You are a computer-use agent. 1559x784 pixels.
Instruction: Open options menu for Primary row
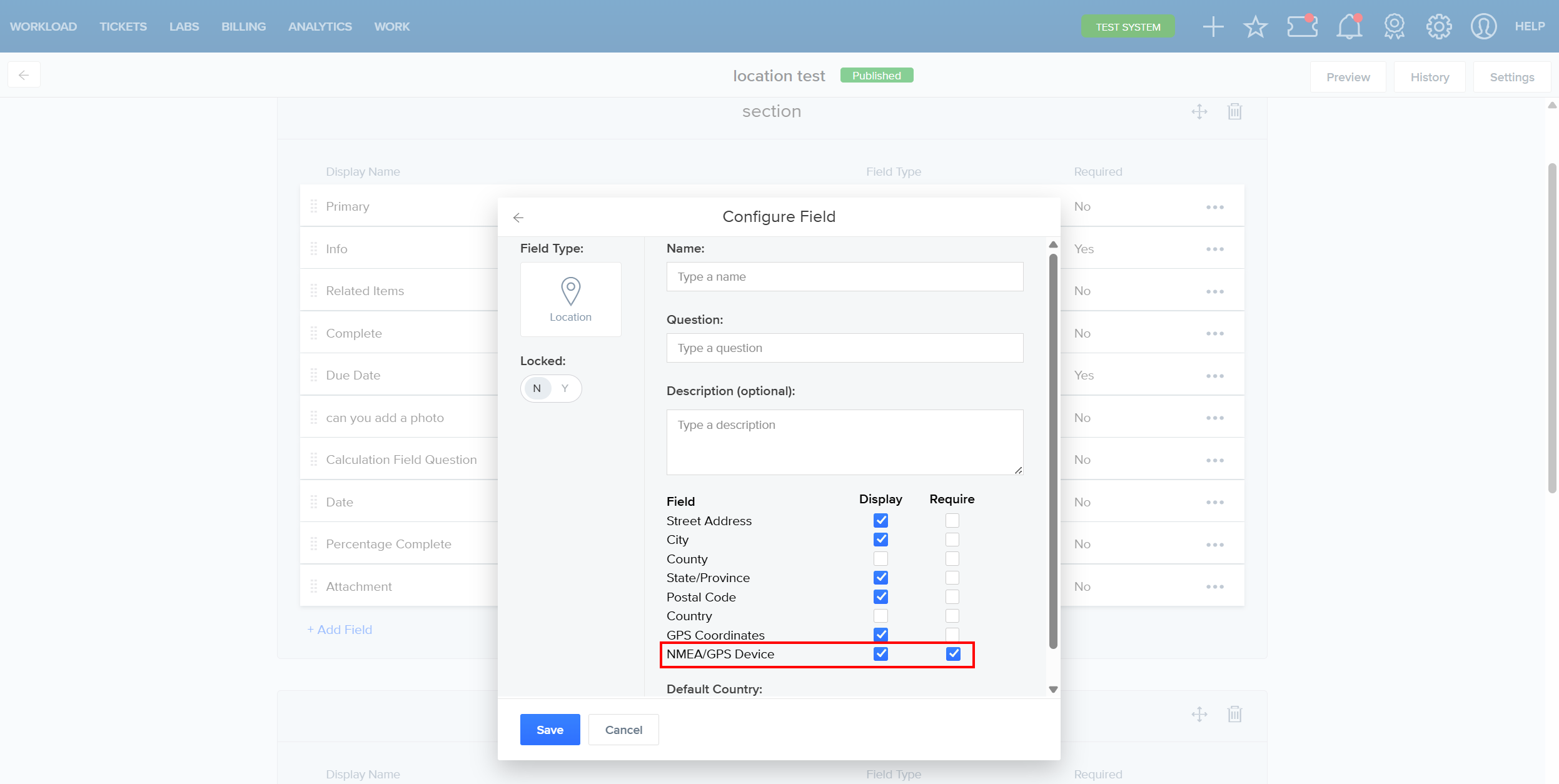point(1214,207)
